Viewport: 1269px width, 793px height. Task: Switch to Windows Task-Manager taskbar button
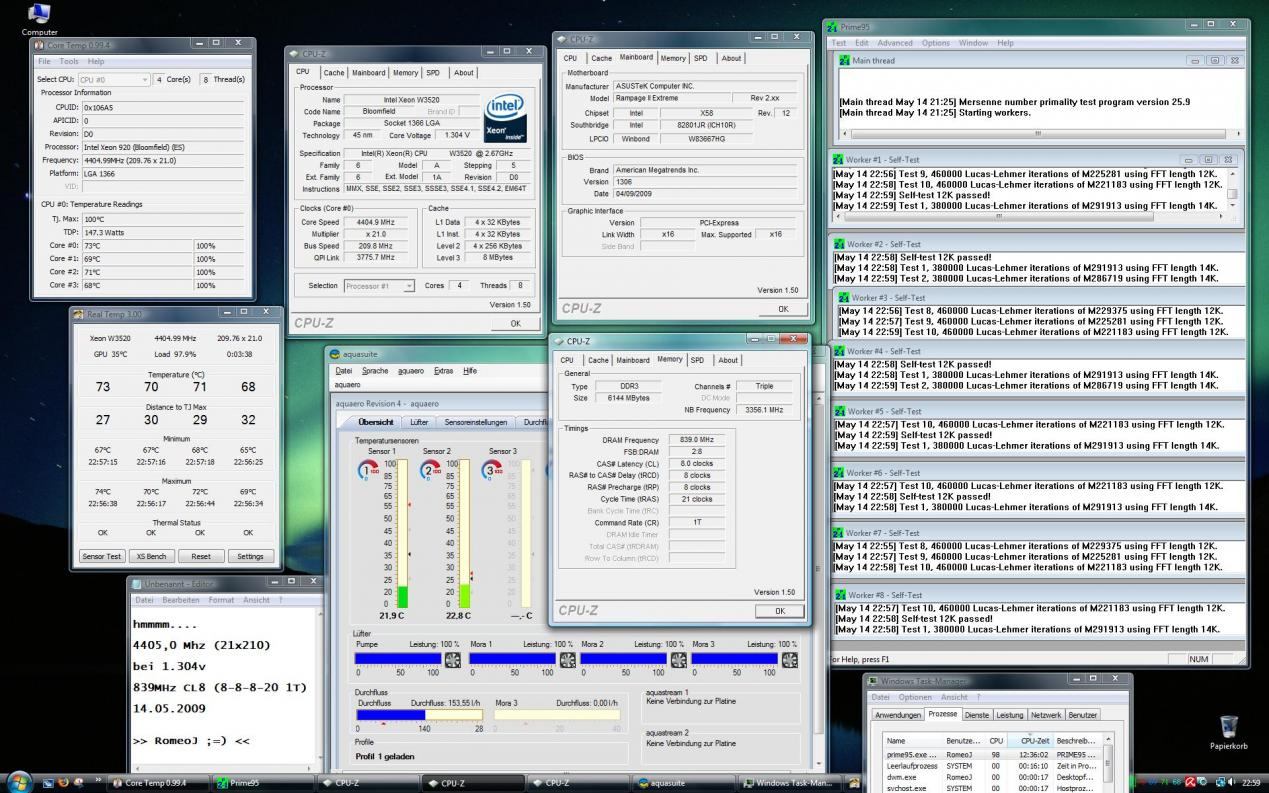tap(791, 783)
